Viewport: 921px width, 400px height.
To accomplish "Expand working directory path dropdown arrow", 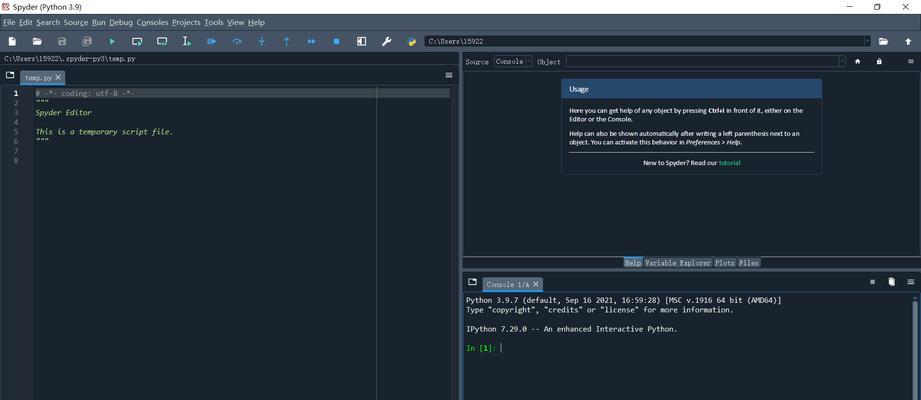I will coord(867,42).
